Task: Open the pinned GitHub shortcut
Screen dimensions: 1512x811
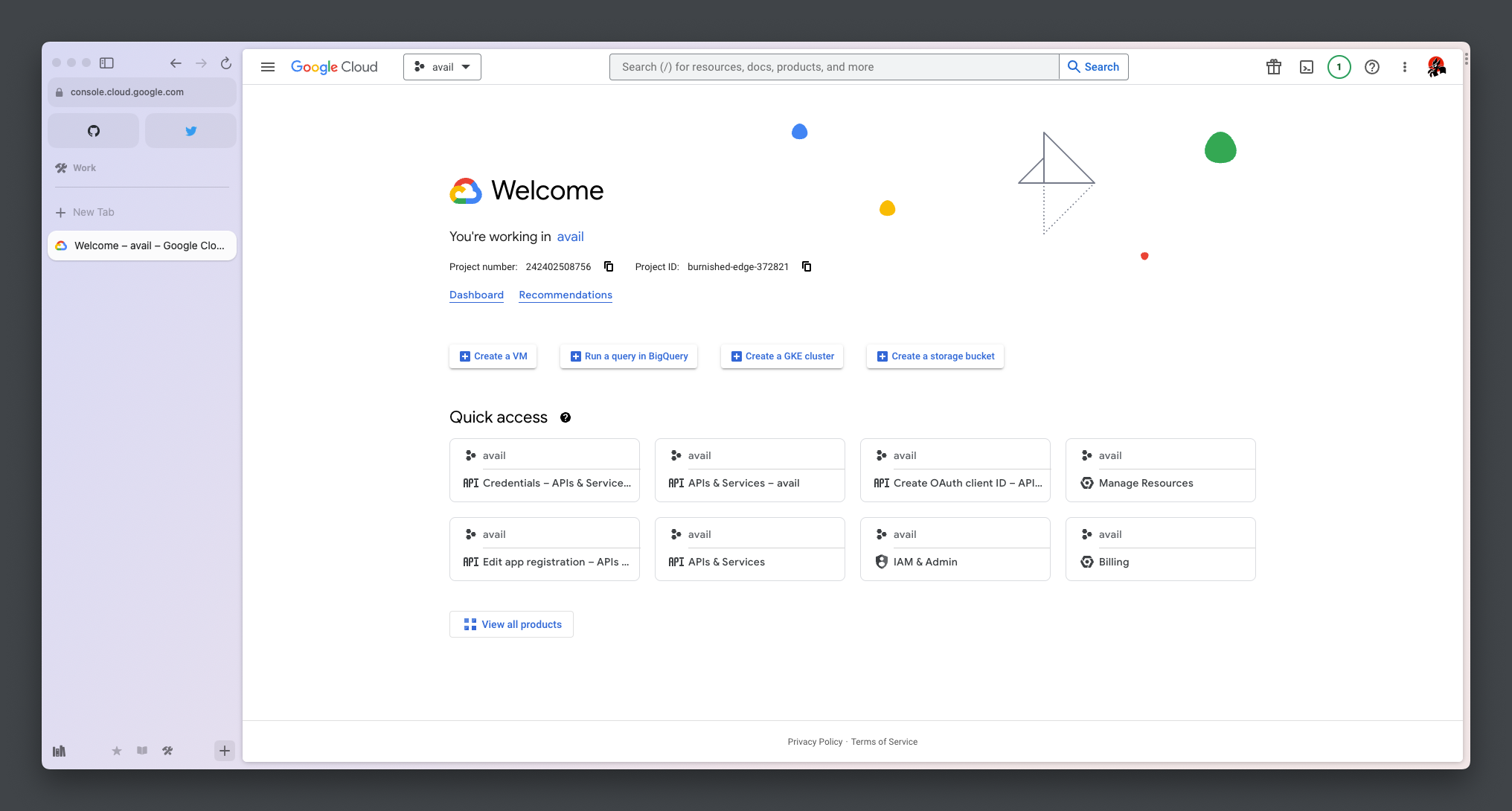Action: [x=93, y=131]
